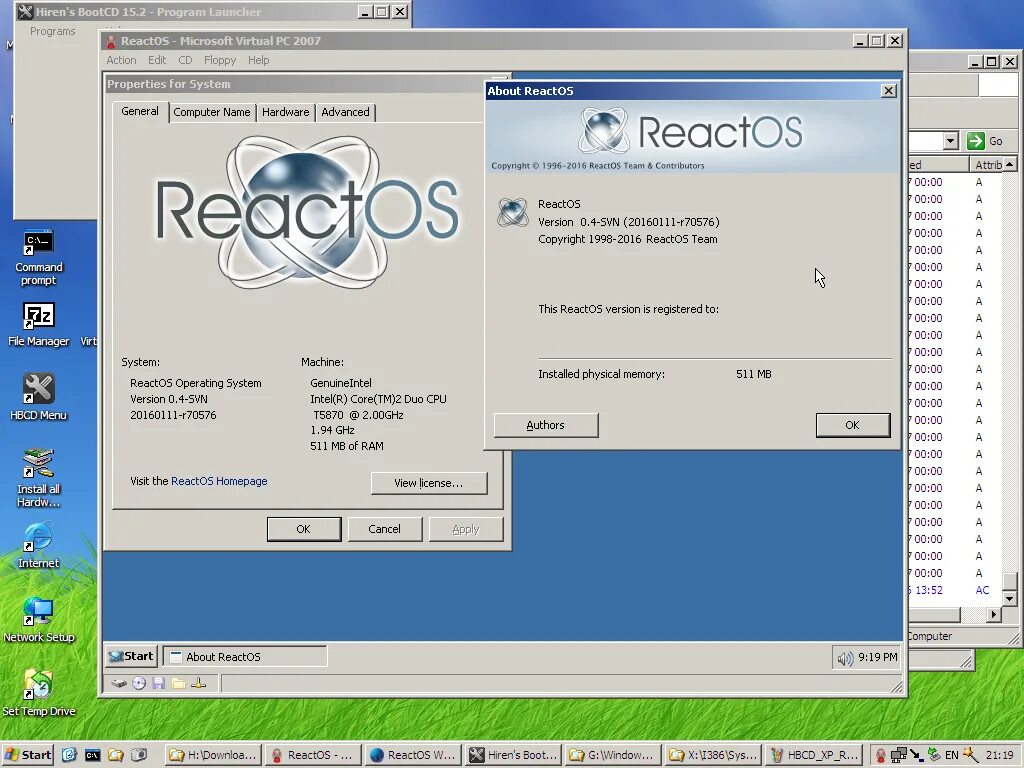Click the command prompt quick launch icon
Viewport: 1024px width, 768px height.
[x=92, y=755]
